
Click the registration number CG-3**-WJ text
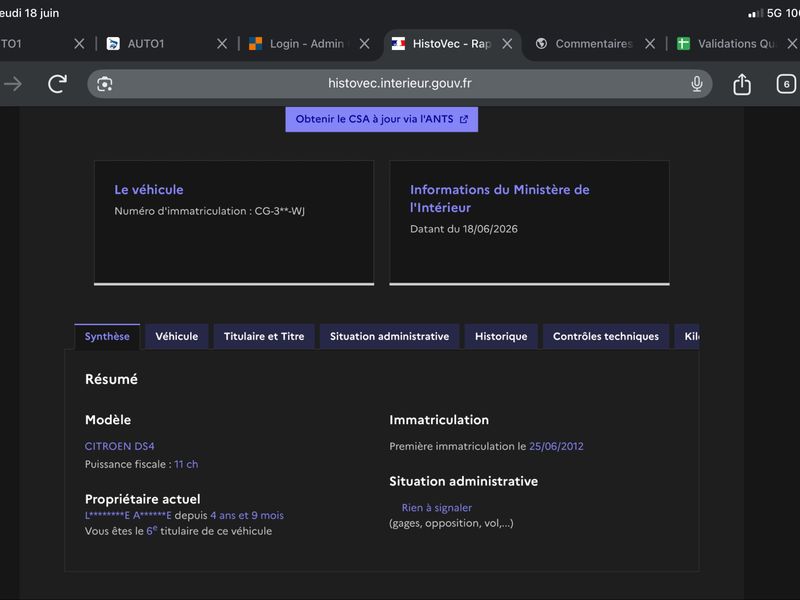280,211
